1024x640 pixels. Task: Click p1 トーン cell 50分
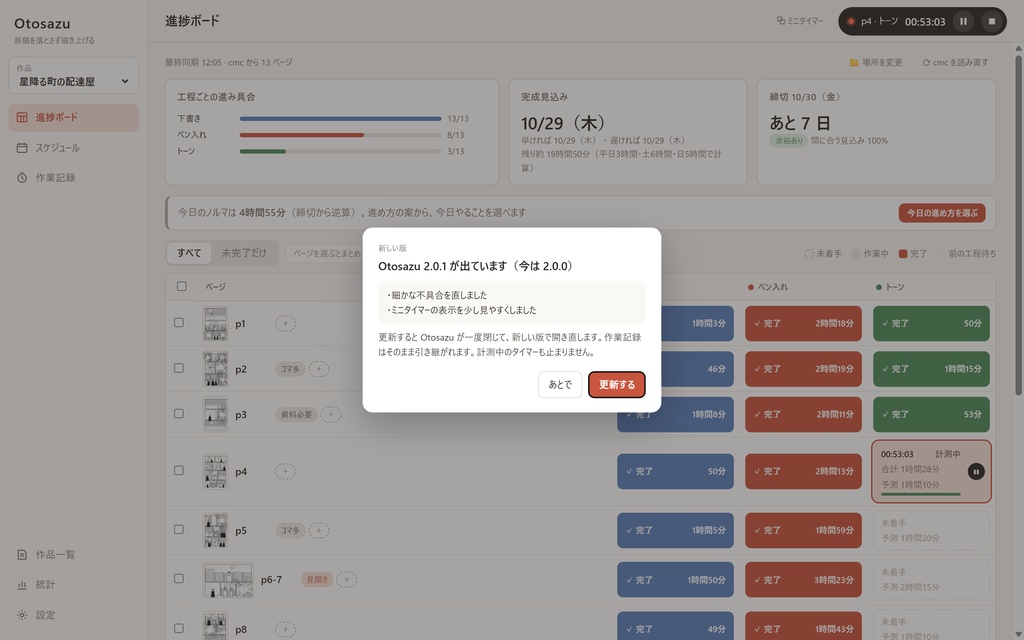(x=931, y=323)
